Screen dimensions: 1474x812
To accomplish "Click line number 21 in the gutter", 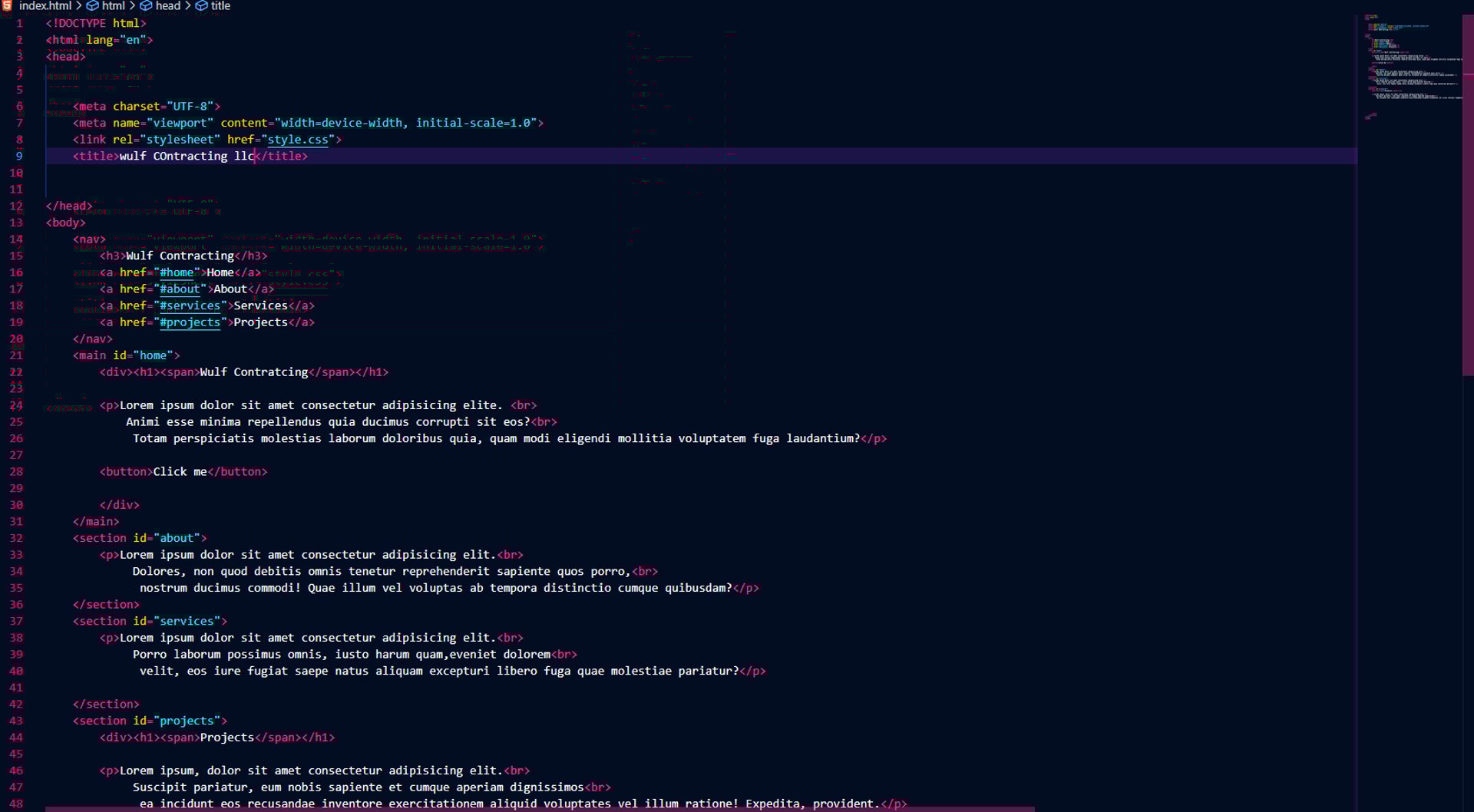I will tap(16, 355).
